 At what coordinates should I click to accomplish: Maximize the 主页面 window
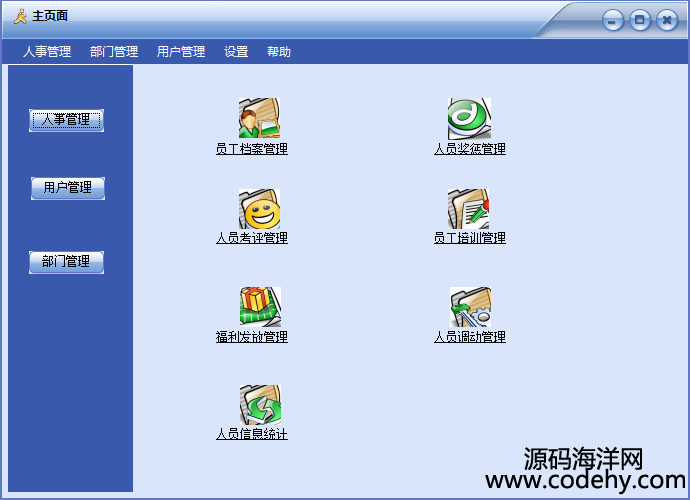click(640, 20)
